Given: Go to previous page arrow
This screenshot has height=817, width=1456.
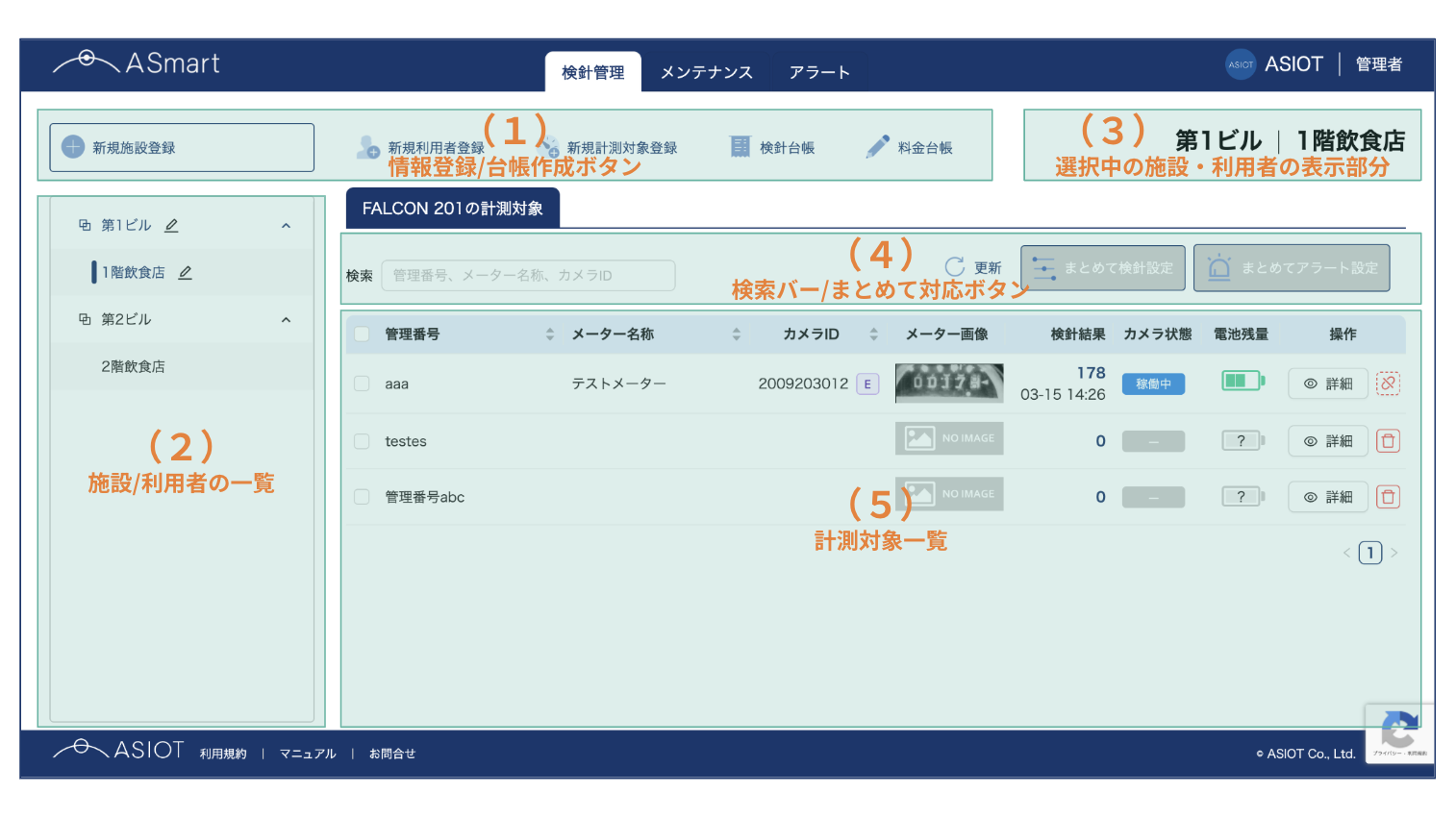Looking at the screenshot, I should 1346,553.
